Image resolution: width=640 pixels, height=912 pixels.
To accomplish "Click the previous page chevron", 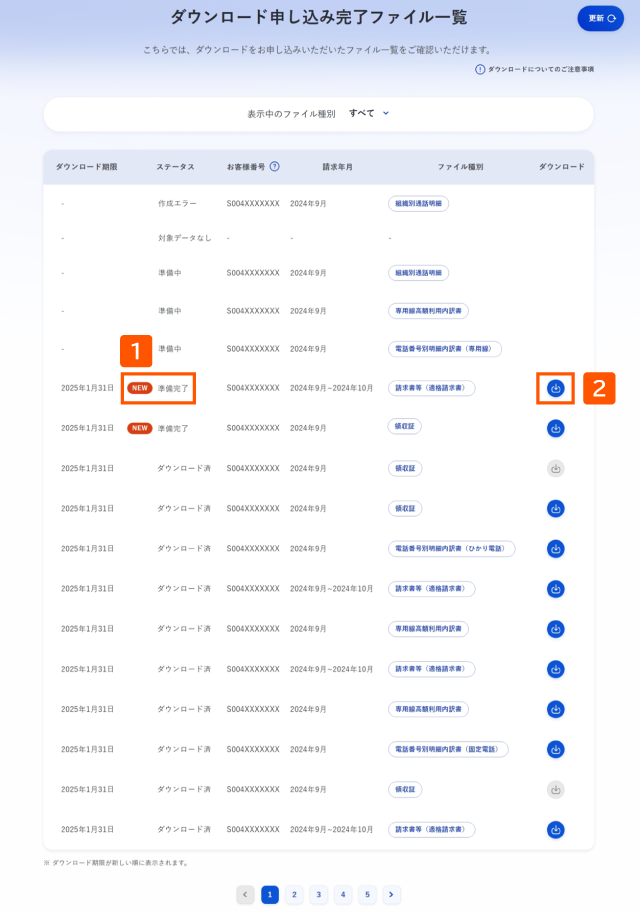I will point(246,895).
